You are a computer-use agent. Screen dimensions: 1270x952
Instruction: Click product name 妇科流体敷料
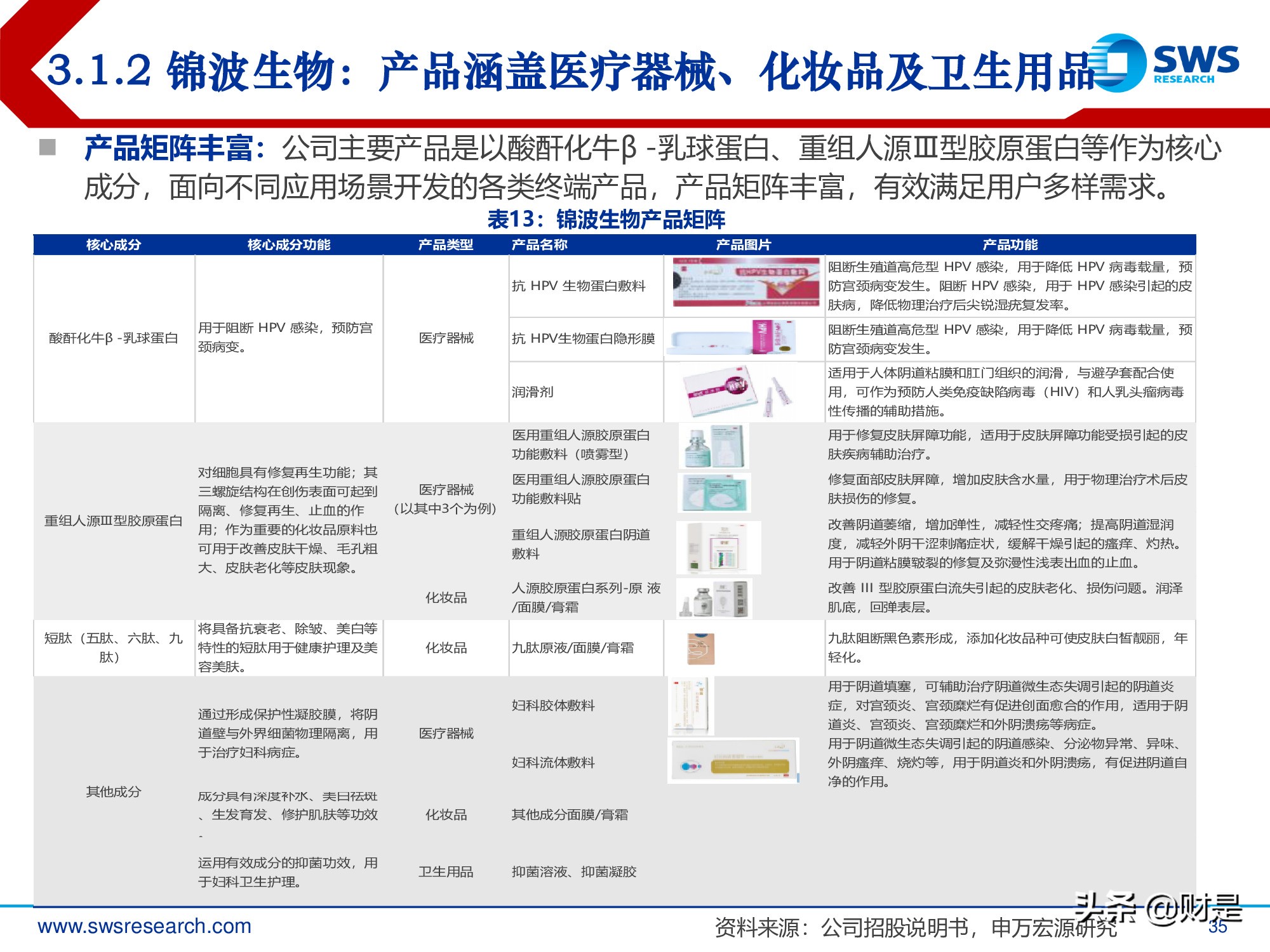coord(553,762)
